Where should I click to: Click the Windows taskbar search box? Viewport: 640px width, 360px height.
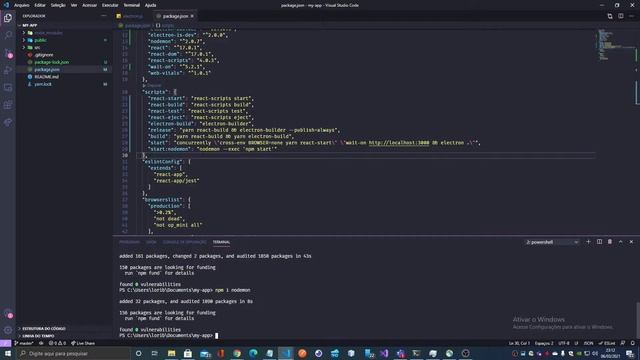73,353
